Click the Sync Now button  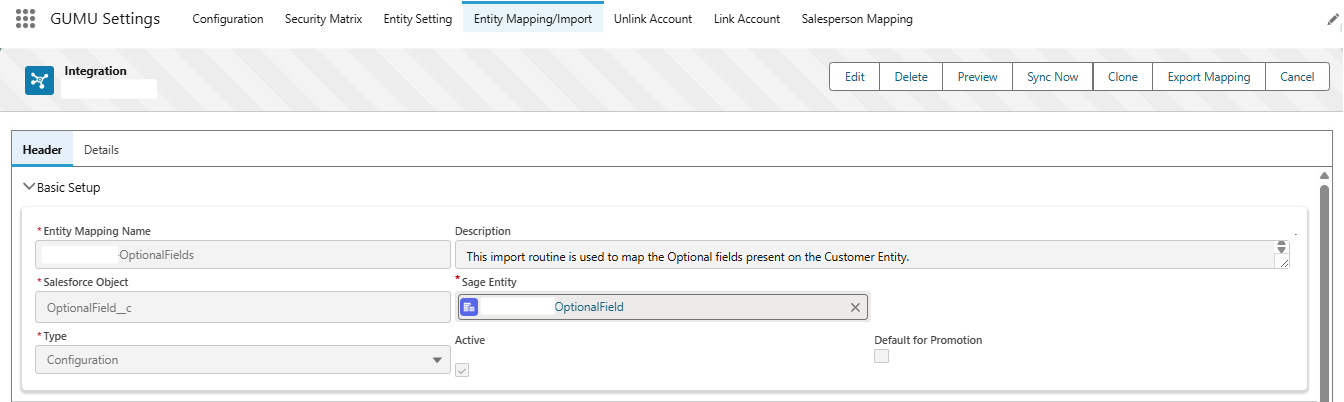[1052, 77]
